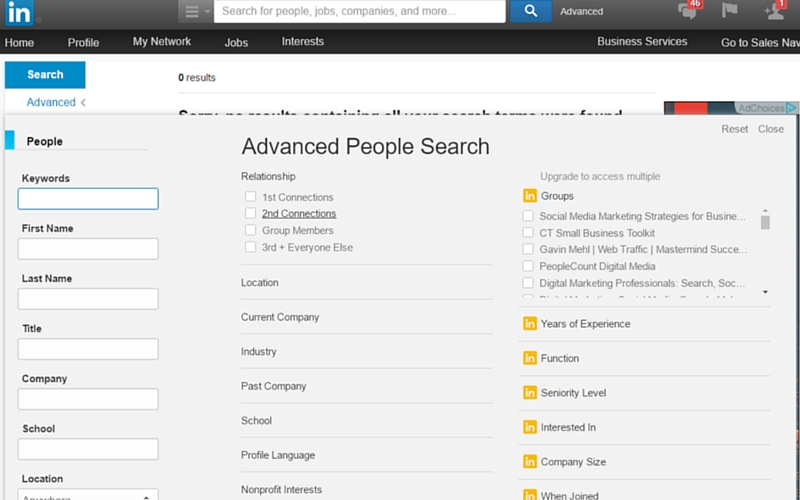This screenshot has width=800, height=500.
Task: Click the premium icon beside Interested In
Action: (530, 427)
